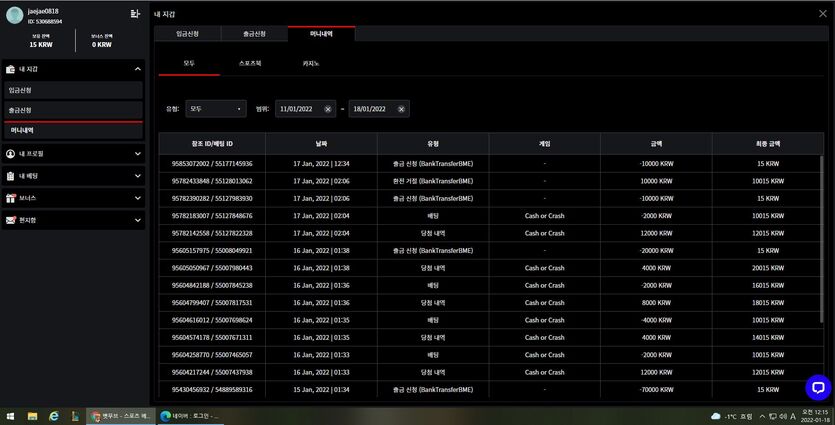Switch to the 스포츠북 sub-tab
835x425 pixels.
pyautogui.click(x=250, y=63)
